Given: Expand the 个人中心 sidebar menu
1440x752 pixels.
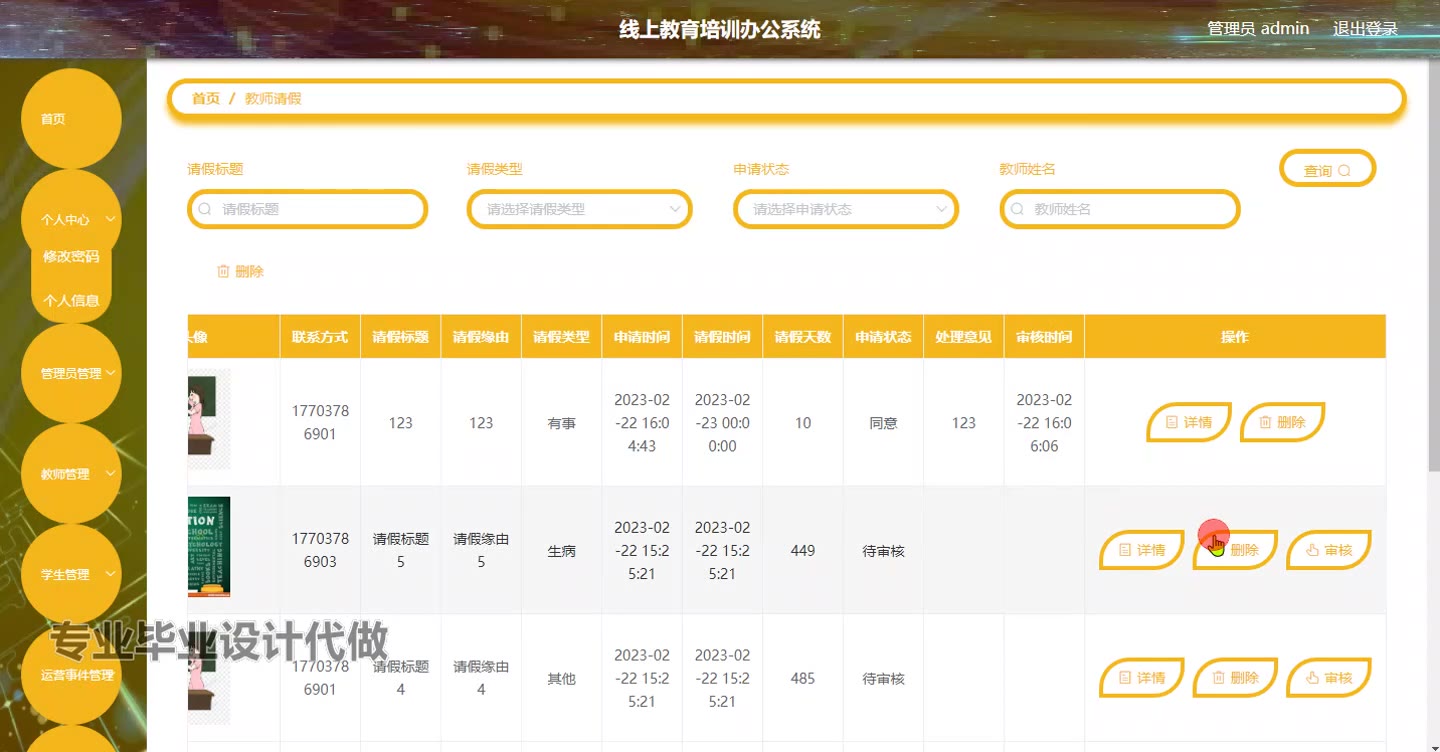Looking at the screenshot, I should [x=71, y=219].
